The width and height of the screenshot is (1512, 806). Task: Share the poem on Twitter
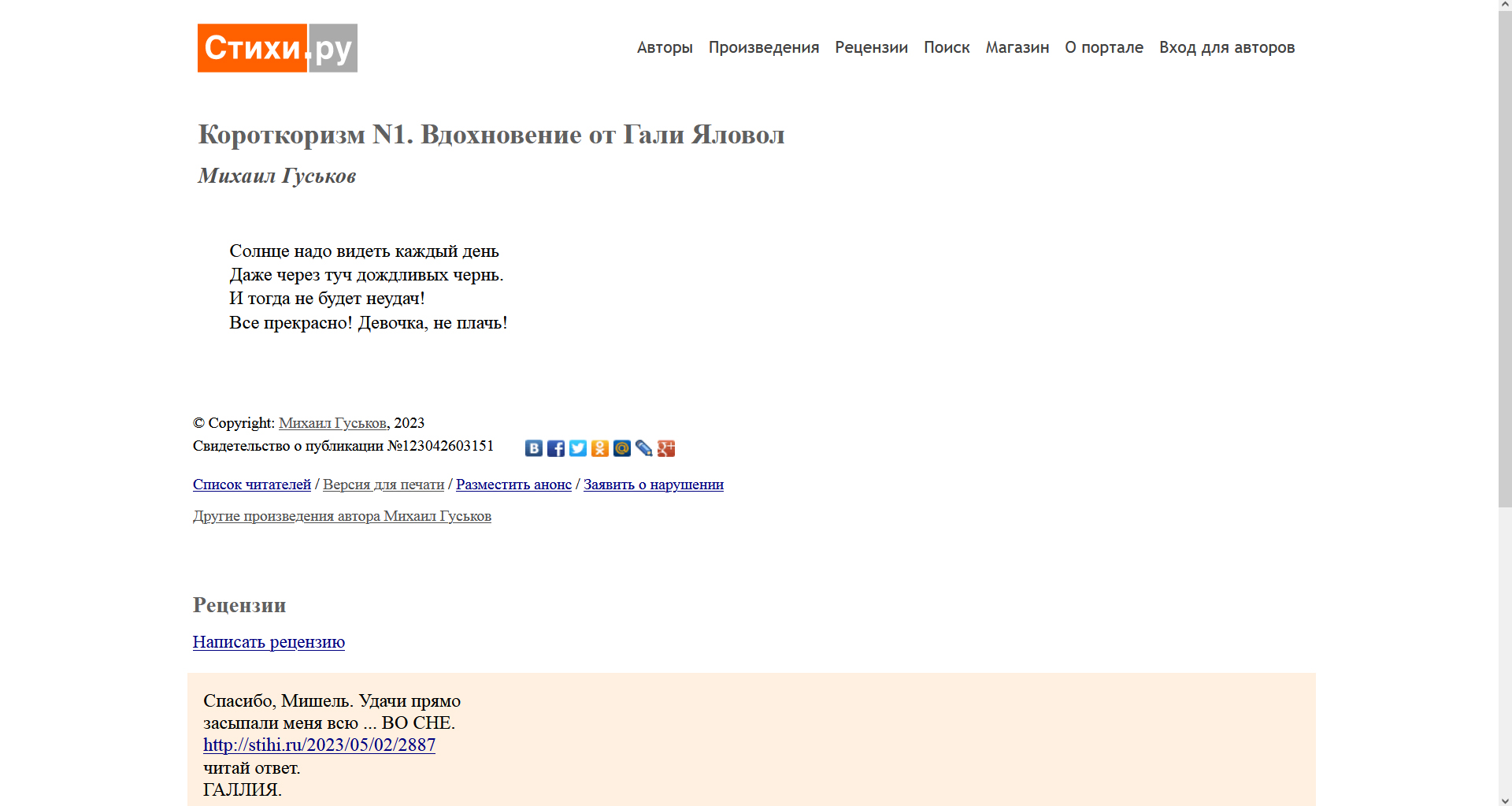click(577, 448)
